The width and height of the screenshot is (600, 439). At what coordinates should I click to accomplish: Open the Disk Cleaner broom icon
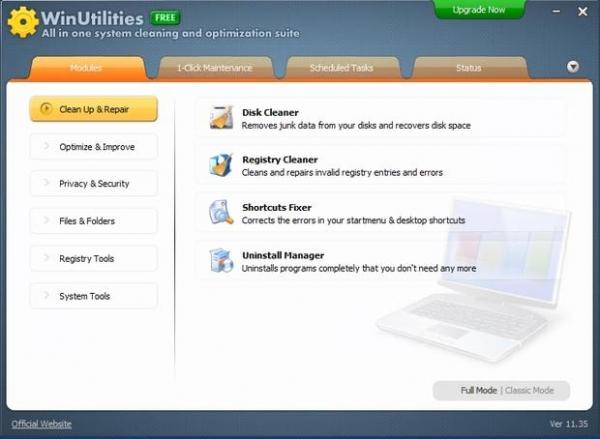(221, 118)
